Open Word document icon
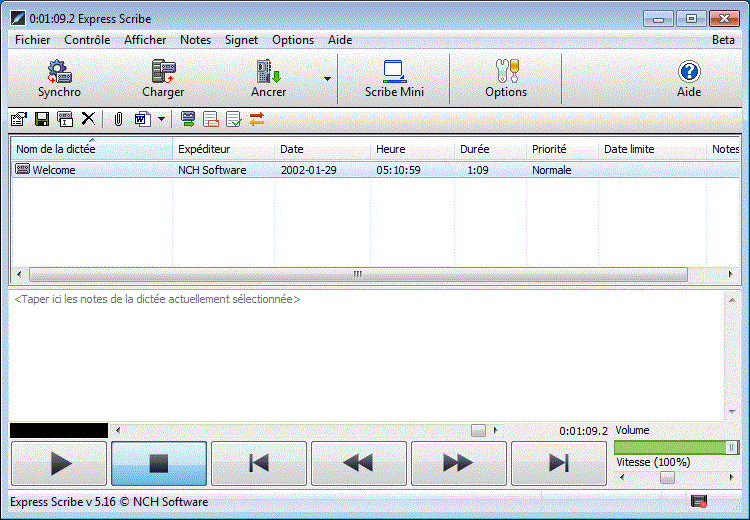The height and width of the screenshot is (520, 750). pyautogui.click(x=143, y=119)
